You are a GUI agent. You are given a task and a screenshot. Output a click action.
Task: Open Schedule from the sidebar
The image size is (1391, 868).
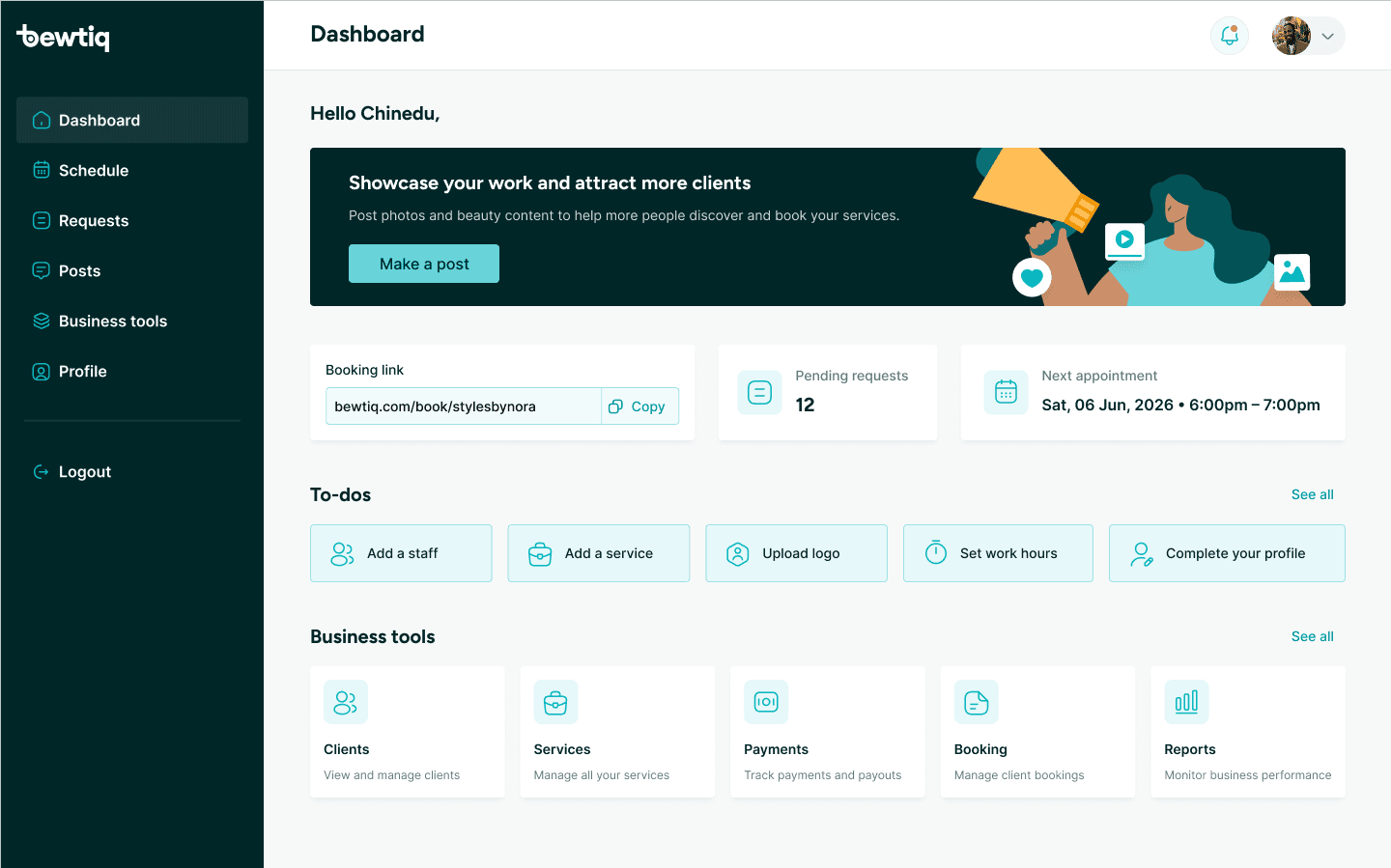[132, 170]
